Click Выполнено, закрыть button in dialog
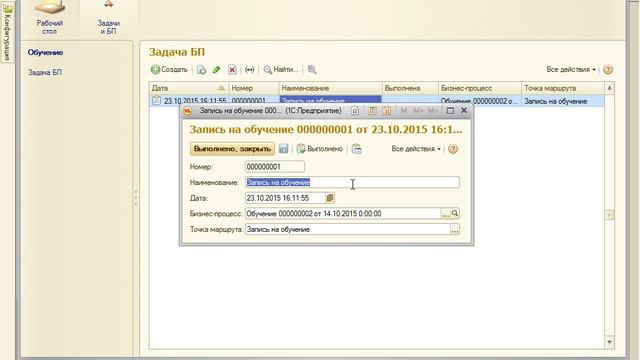The image size is (640, 360). click(x=232, y=149)
